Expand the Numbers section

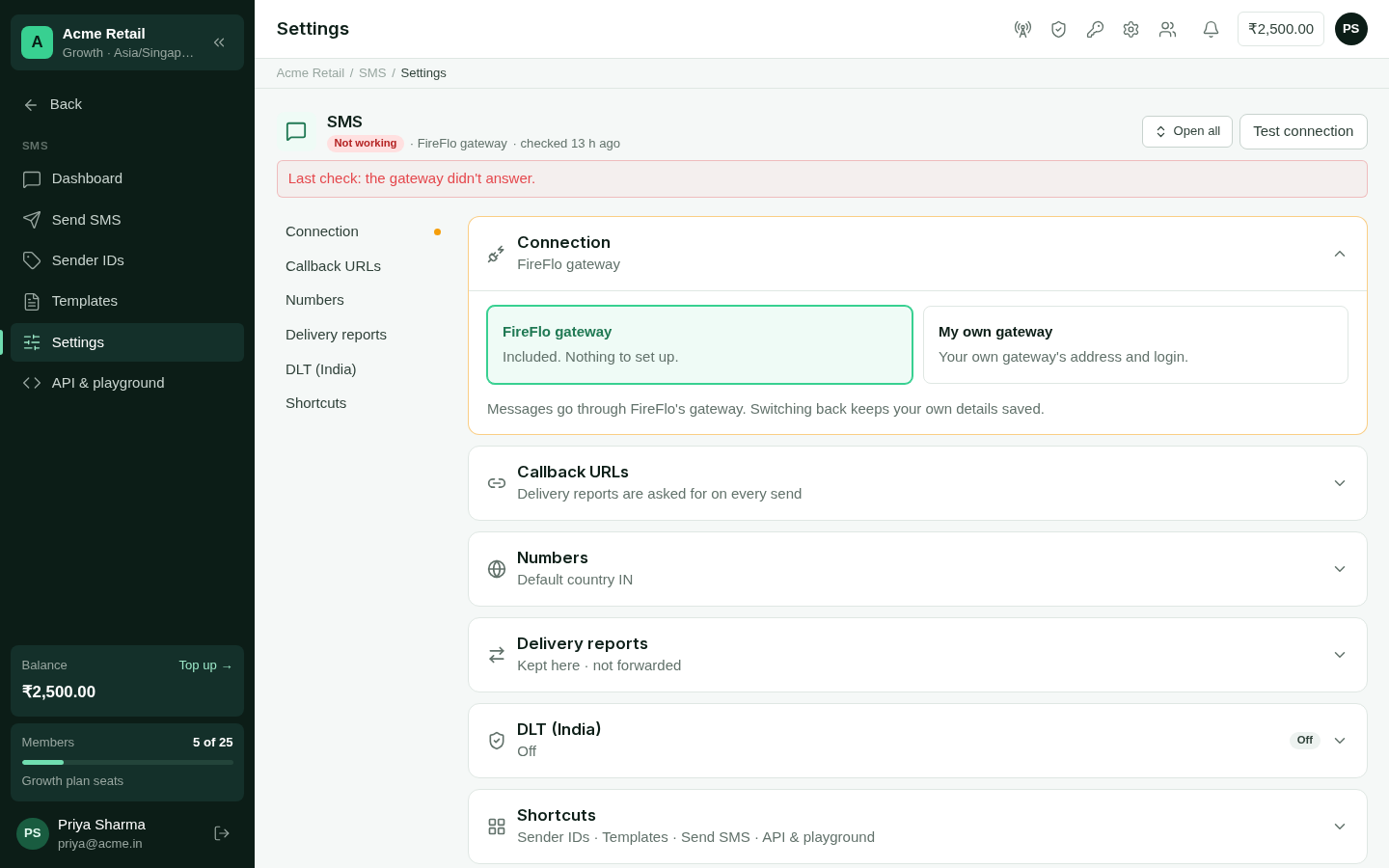pyautogui.click(x=1340, y=569)
